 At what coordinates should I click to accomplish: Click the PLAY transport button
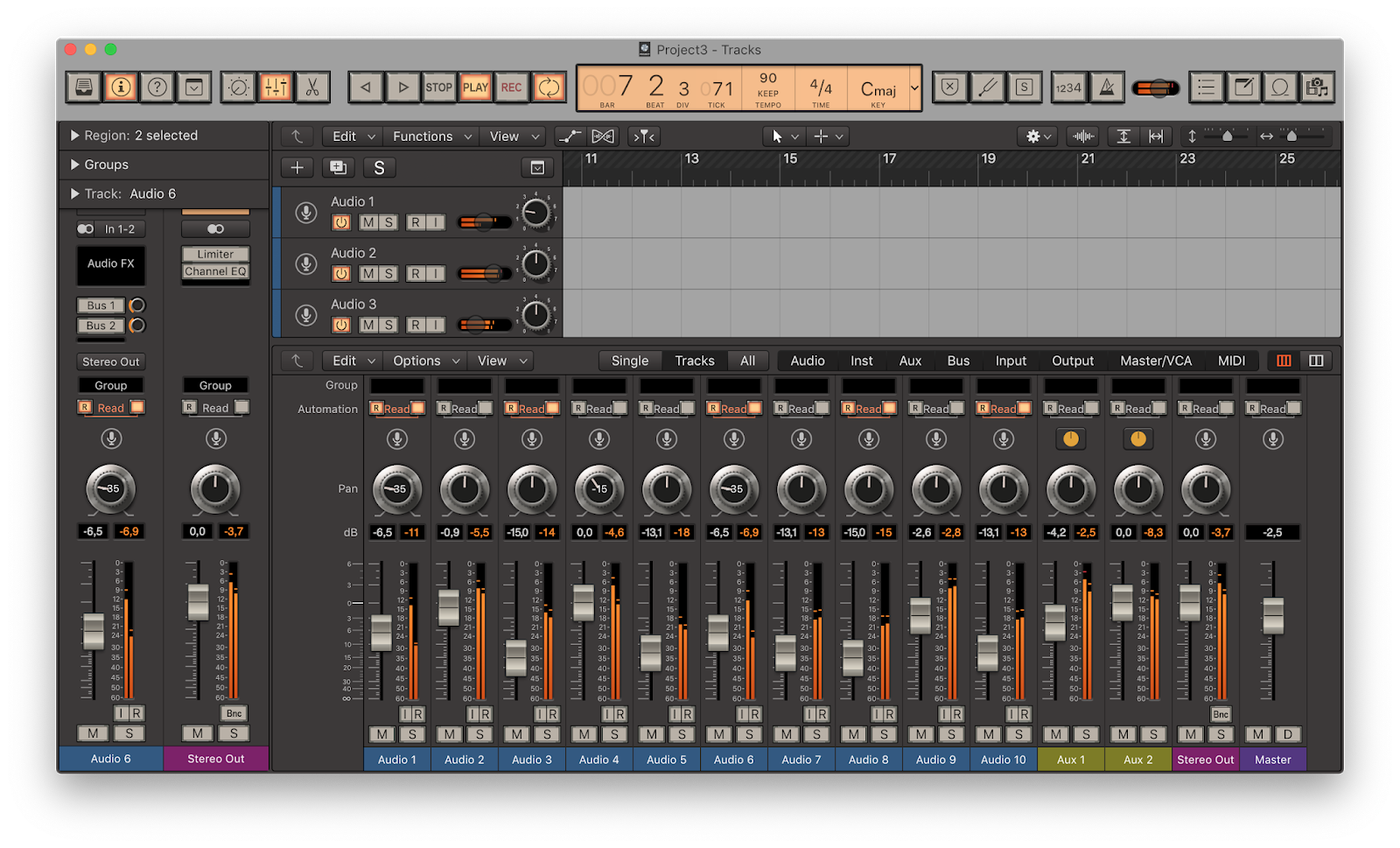pos(475,87)
